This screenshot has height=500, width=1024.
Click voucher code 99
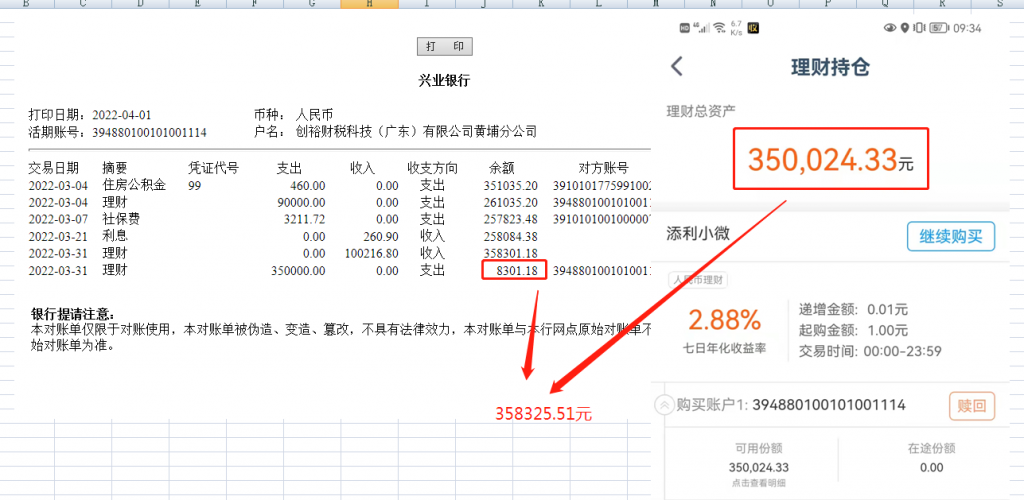pyautogui.click(x=194, y=185)
